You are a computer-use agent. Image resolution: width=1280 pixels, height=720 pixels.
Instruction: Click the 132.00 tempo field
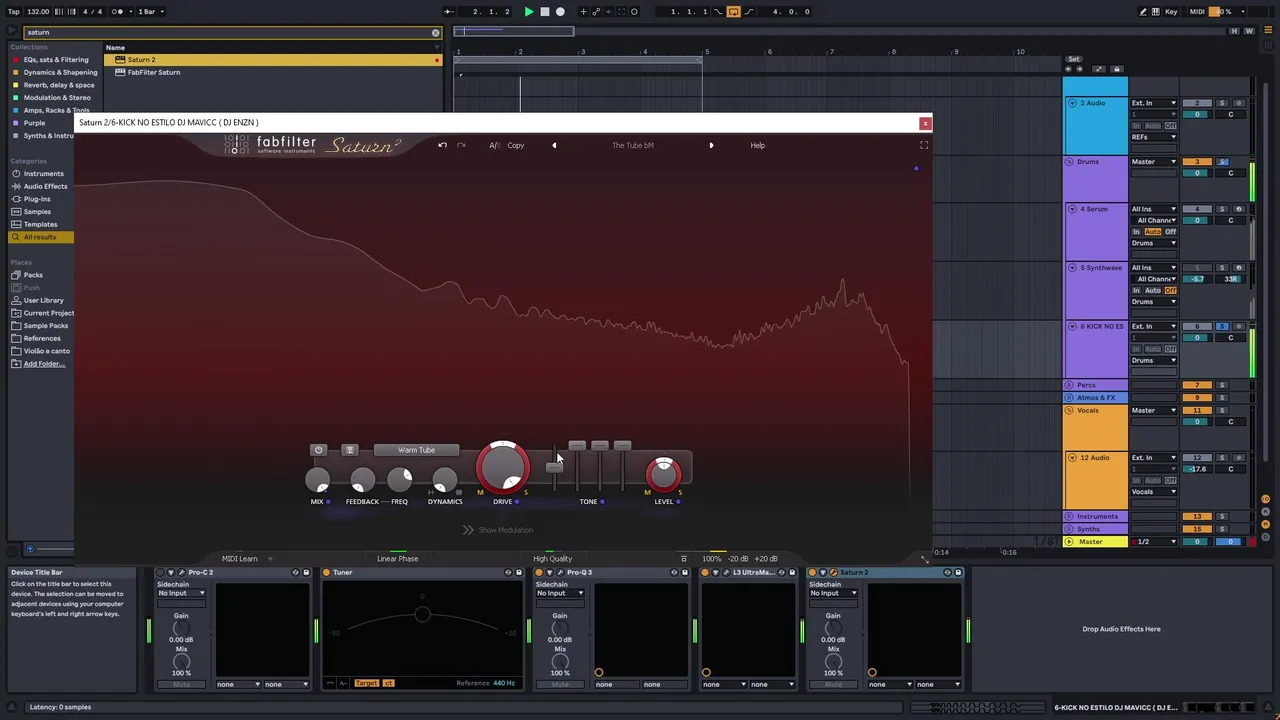click(x=38, y=12)
